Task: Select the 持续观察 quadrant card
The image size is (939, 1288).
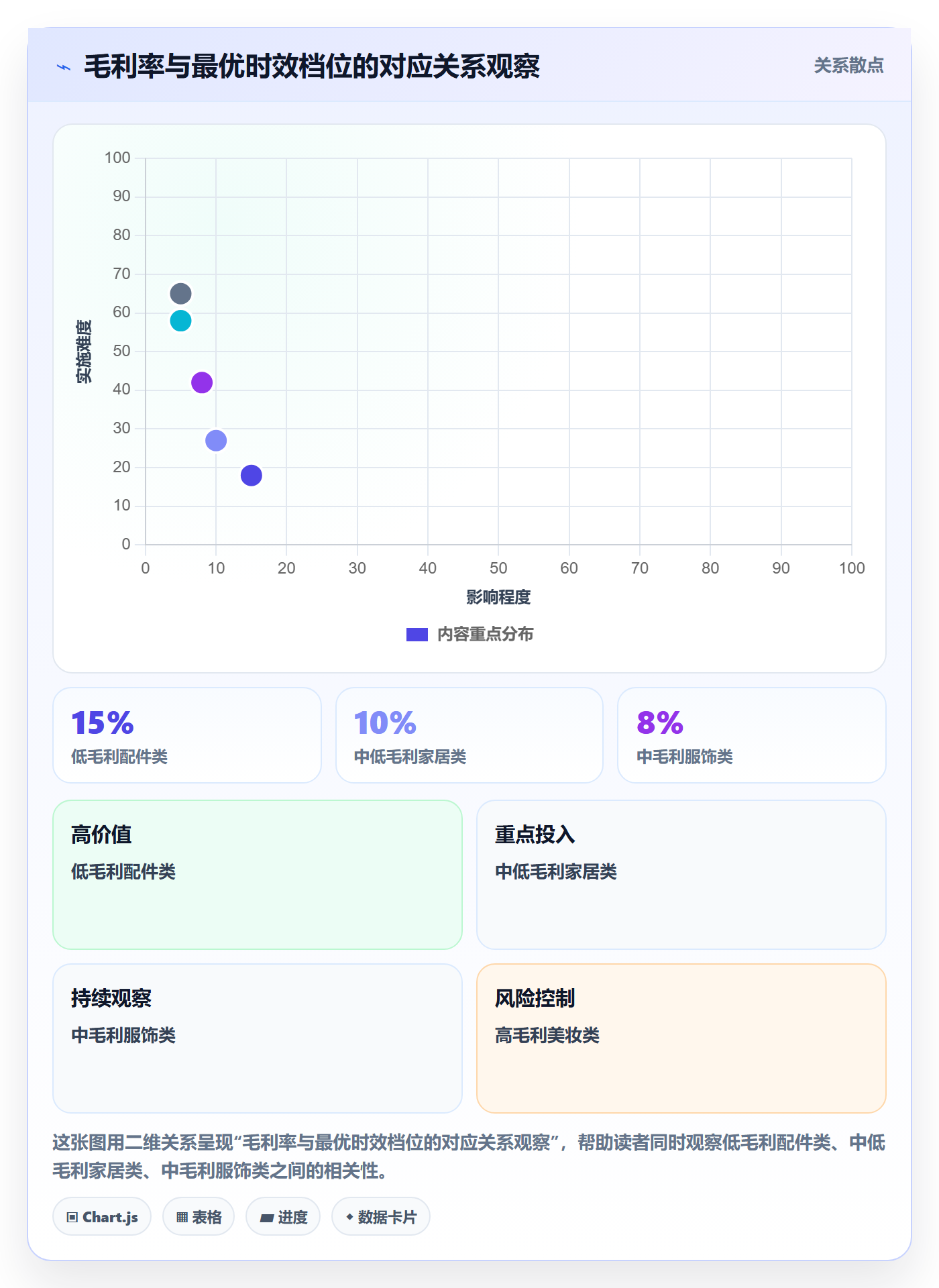Action: point(258,1038)
